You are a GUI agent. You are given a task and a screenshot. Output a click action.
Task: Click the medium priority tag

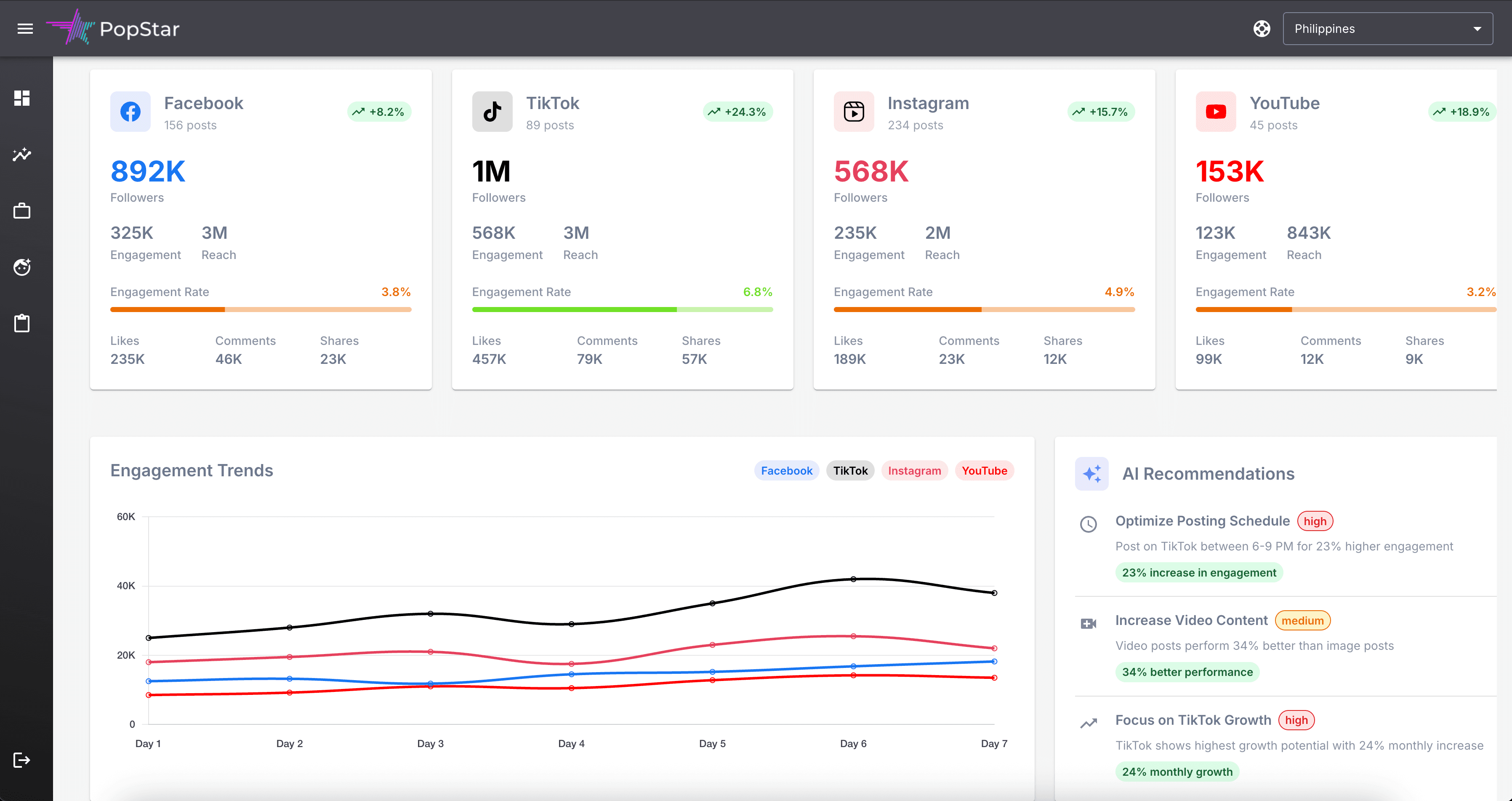pyautogui.click(x=1302, y=620)
